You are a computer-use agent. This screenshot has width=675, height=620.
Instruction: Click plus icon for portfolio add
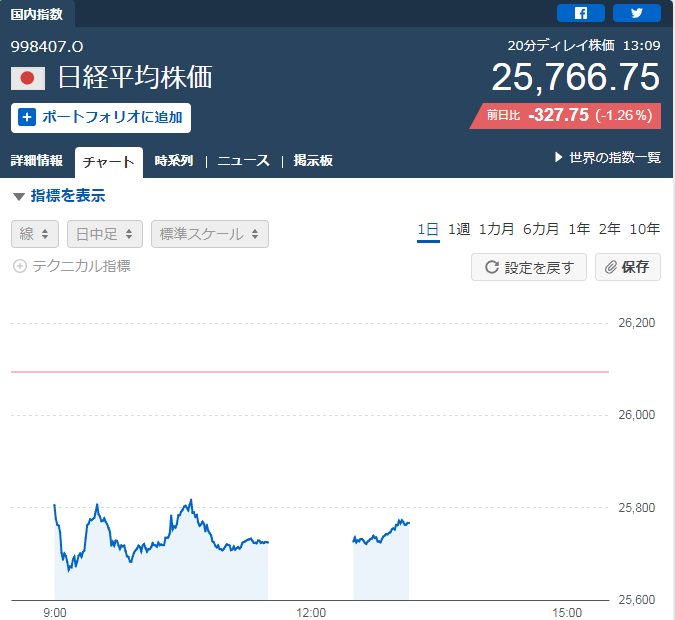click(27, 117)
